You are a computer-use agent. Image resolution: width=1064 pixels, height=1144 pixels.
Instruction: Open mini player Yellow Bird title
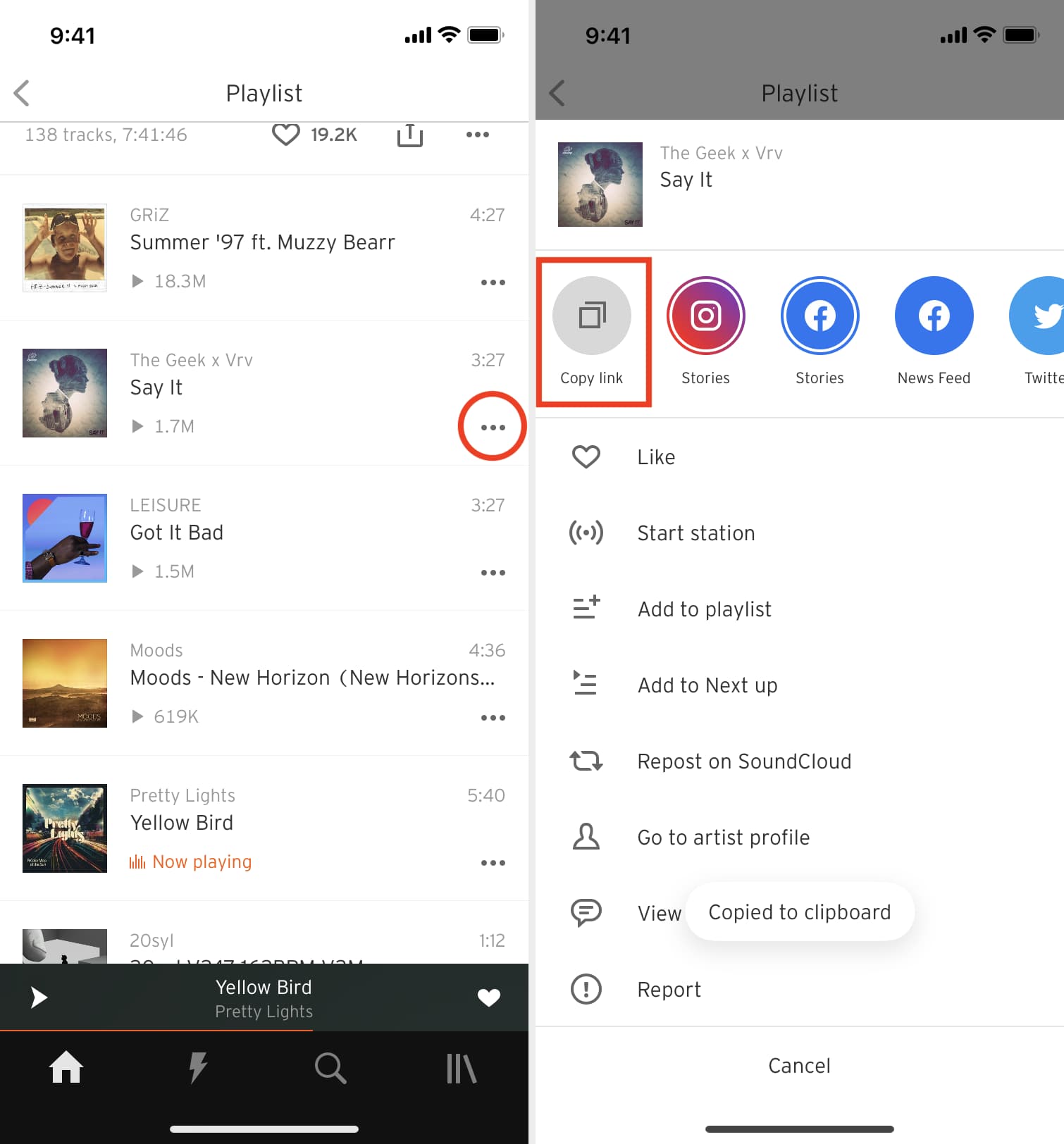point(264,988)
